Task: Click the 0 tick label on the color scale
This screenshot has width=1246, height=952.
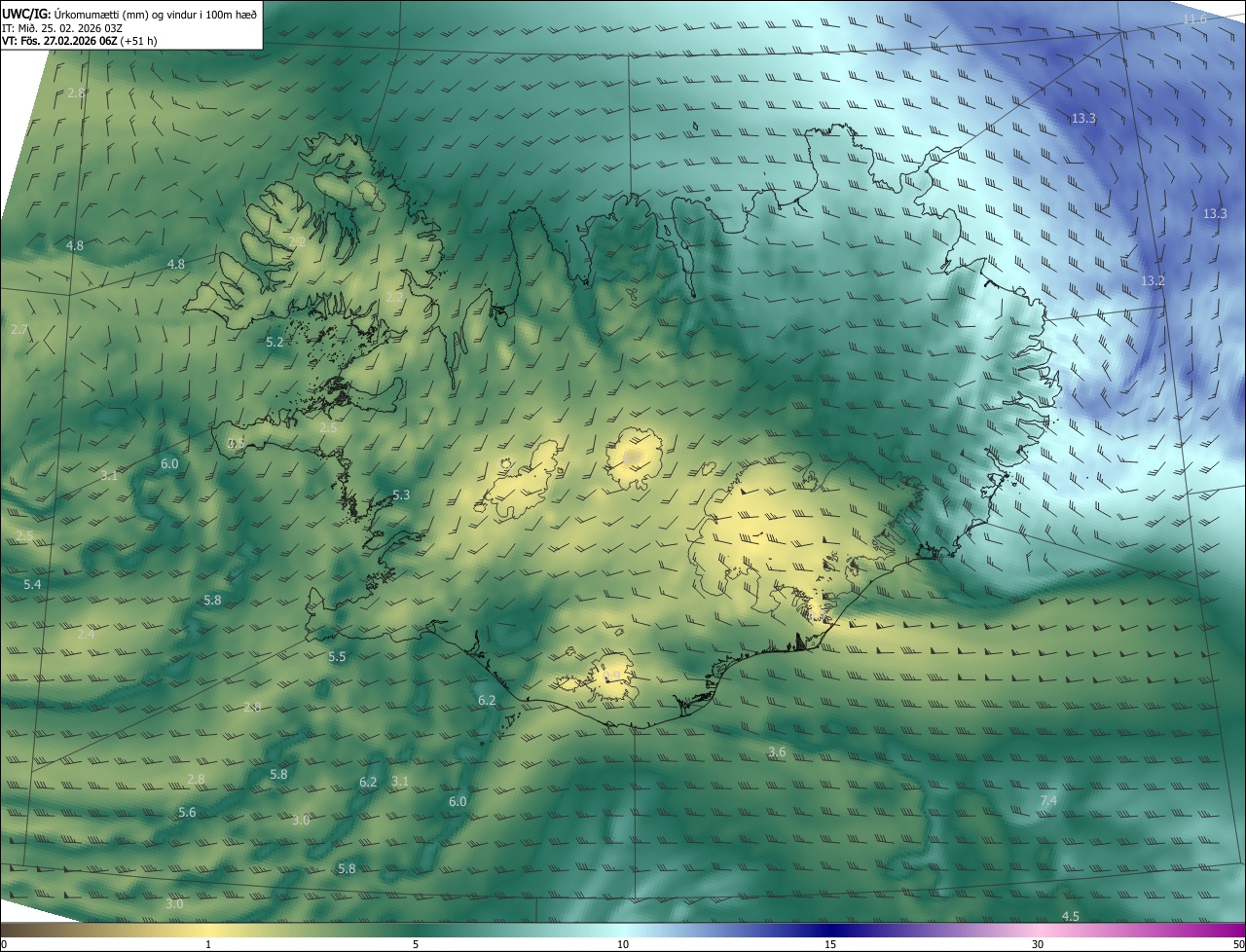Action: [x=4, y=944]
